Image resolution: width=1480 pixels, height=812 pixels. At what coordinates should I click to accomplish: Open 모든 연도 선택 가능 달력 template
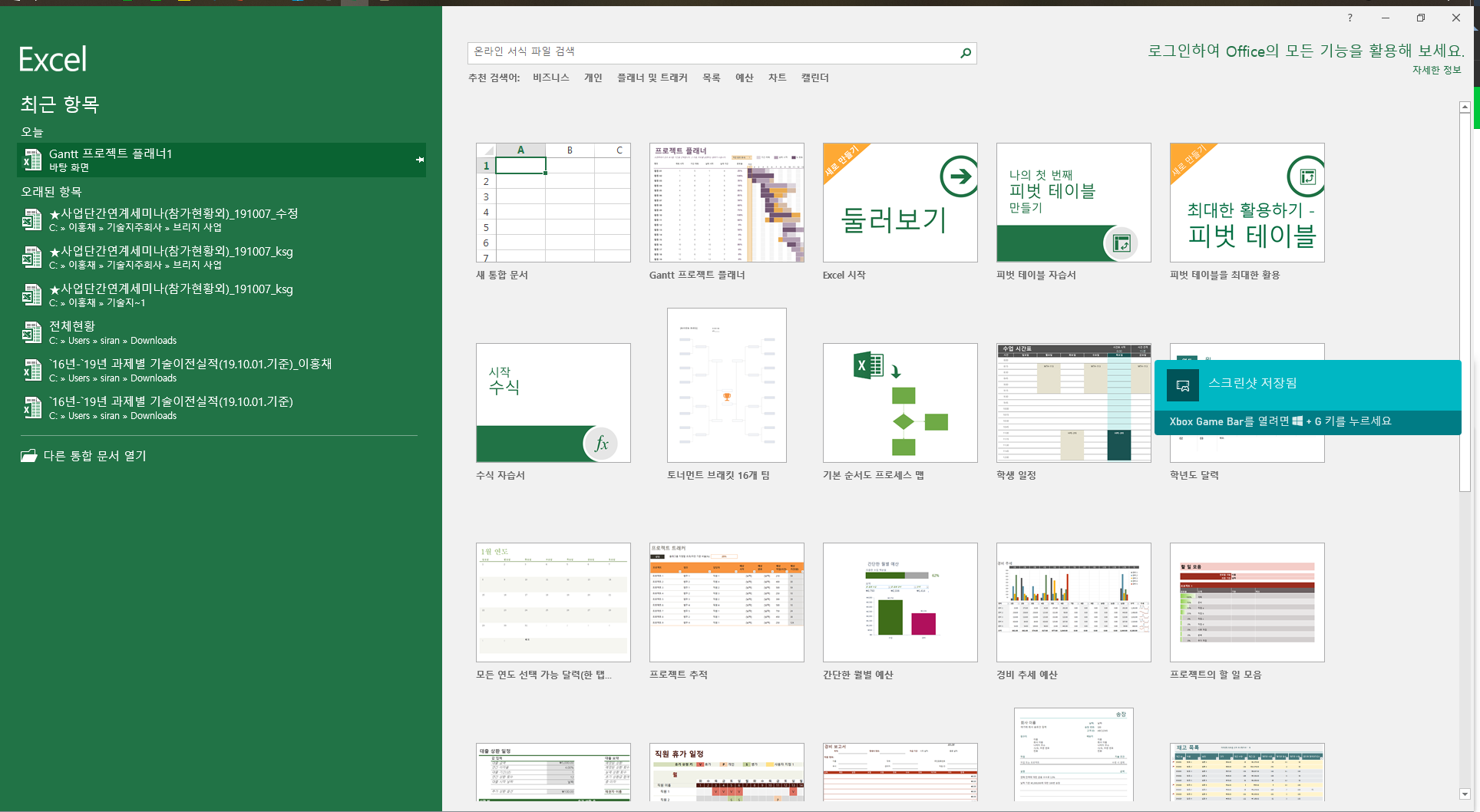[553, 602]
